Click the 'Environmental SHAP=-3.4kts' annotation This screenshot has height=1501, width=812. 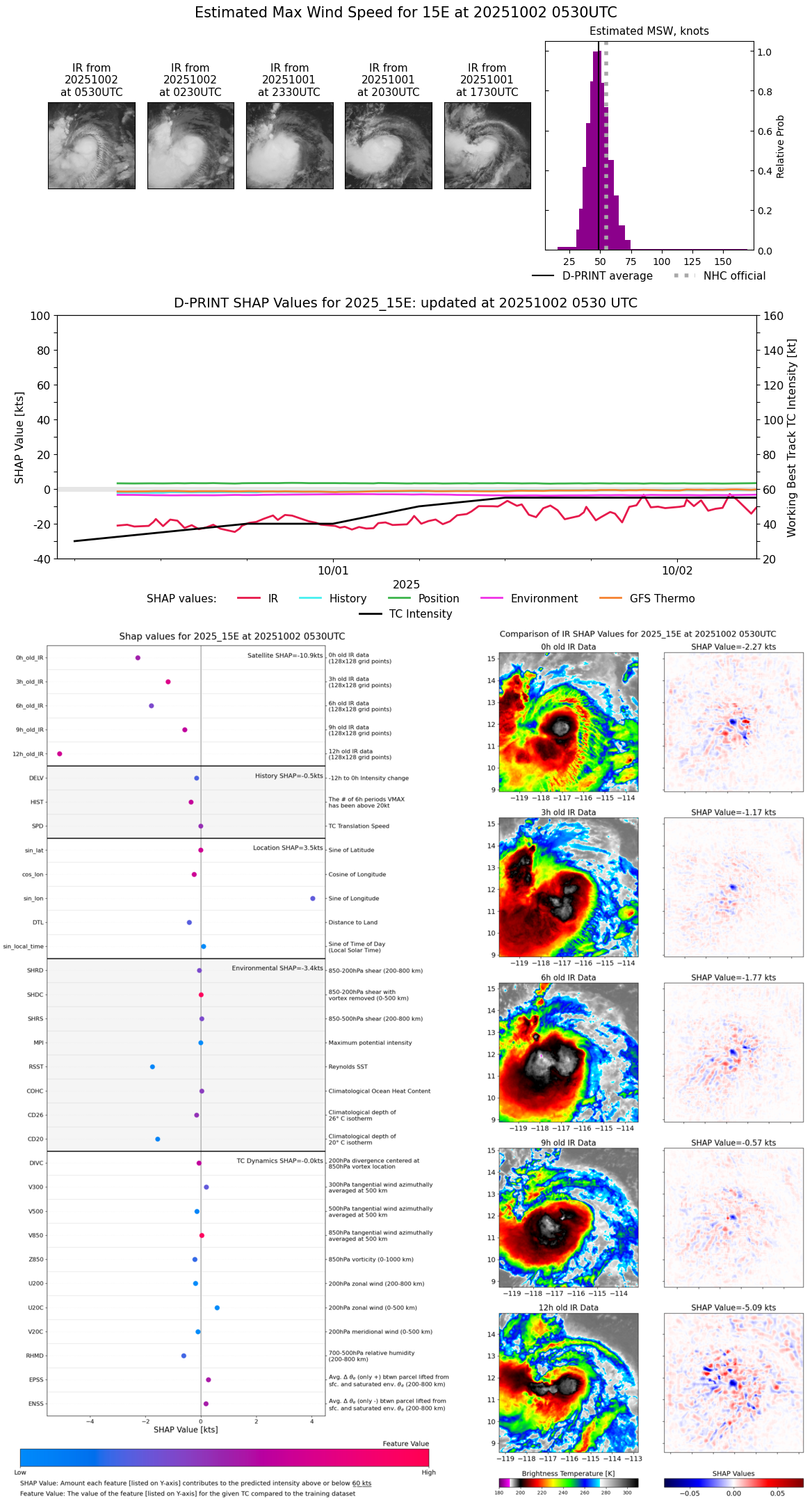(x=277, y=968)
